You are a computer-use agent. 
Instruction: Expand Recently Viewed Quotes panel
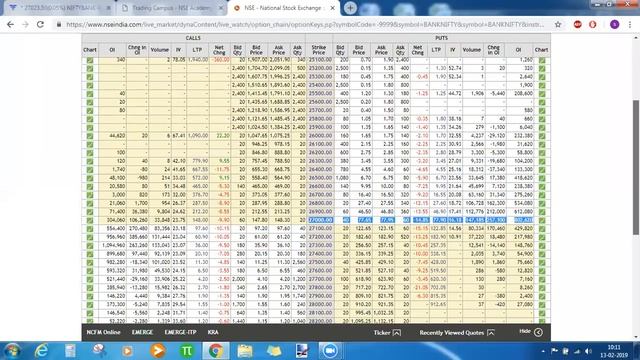457,333
